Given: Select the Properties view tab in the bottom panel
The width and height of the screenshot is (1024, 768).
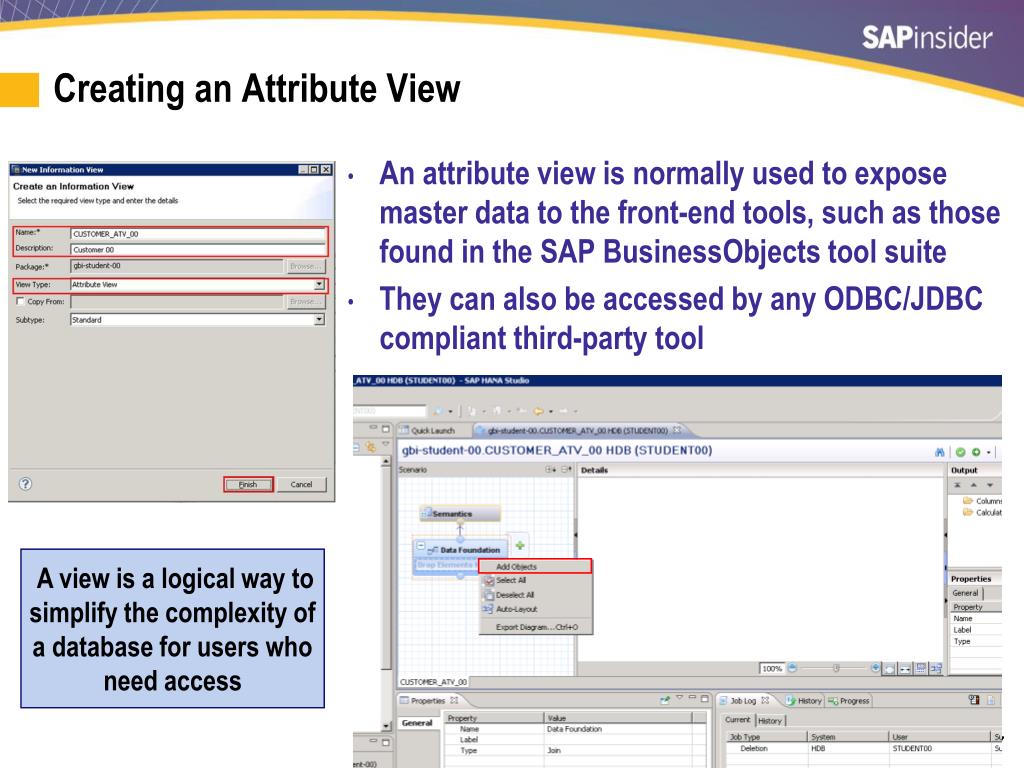Looking at the screenshot, I should pos(429,701).
